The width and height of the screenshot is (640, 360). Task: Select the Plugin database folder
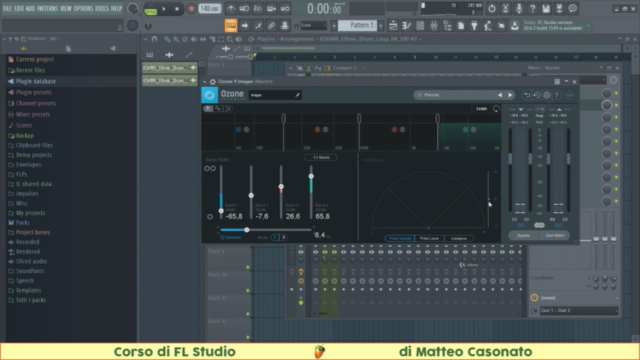[36, 81]
